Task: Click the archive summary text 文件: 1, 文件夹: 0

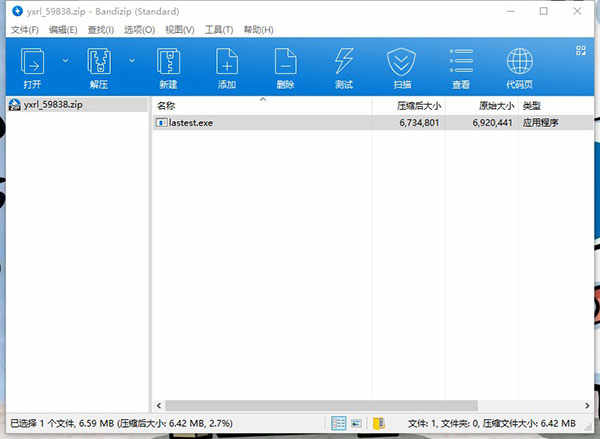Action: (x=443, y=423)
